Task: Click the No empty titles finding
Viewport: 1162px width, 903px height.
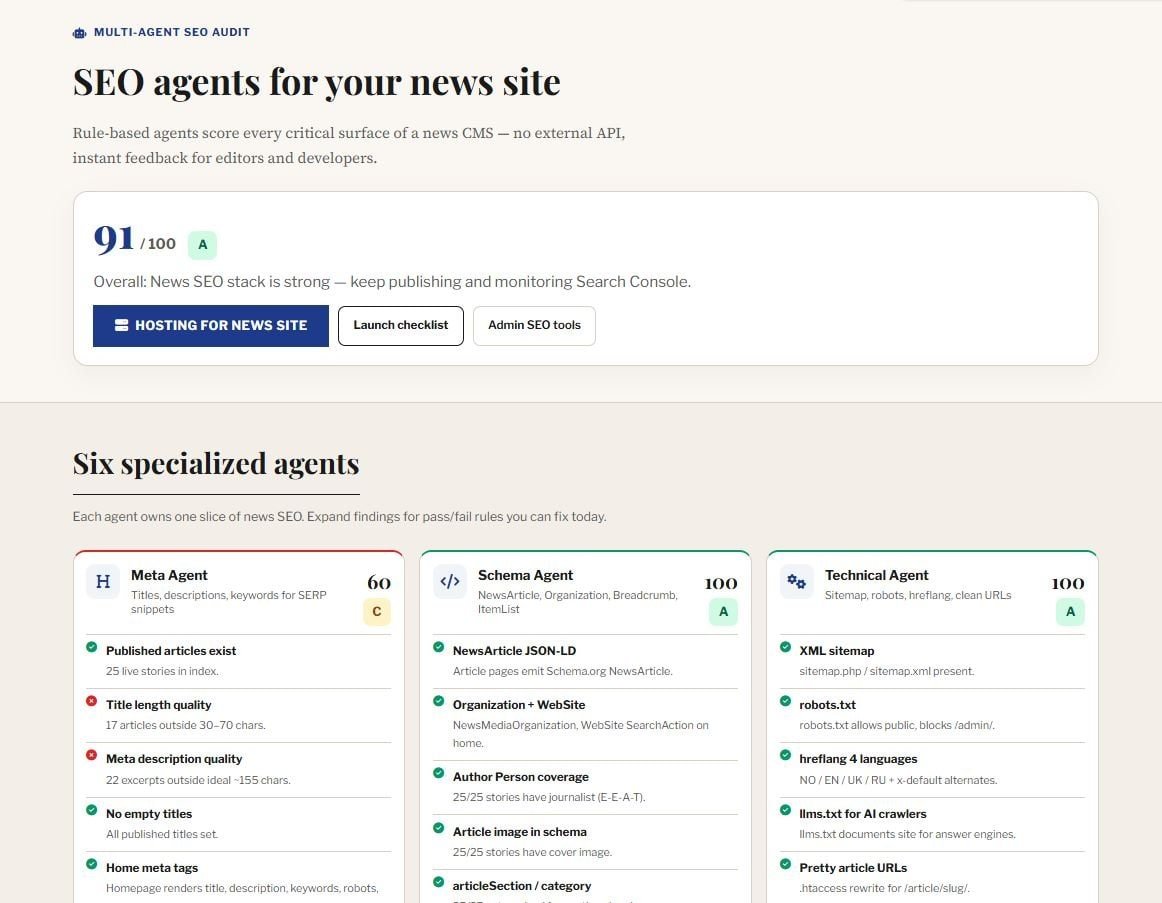Action: [149, 813]
